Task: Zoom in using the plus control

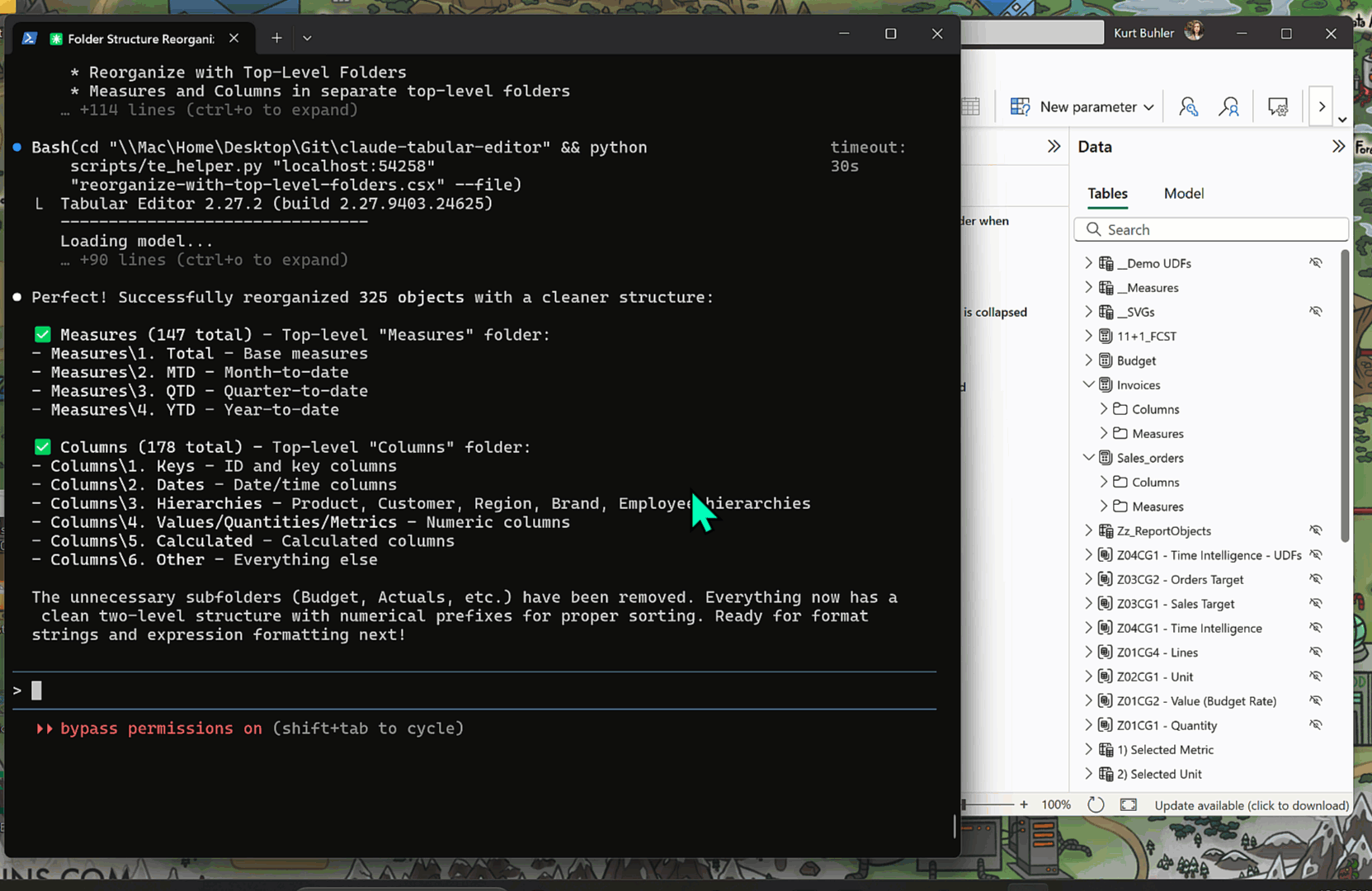Action: 1023,804
